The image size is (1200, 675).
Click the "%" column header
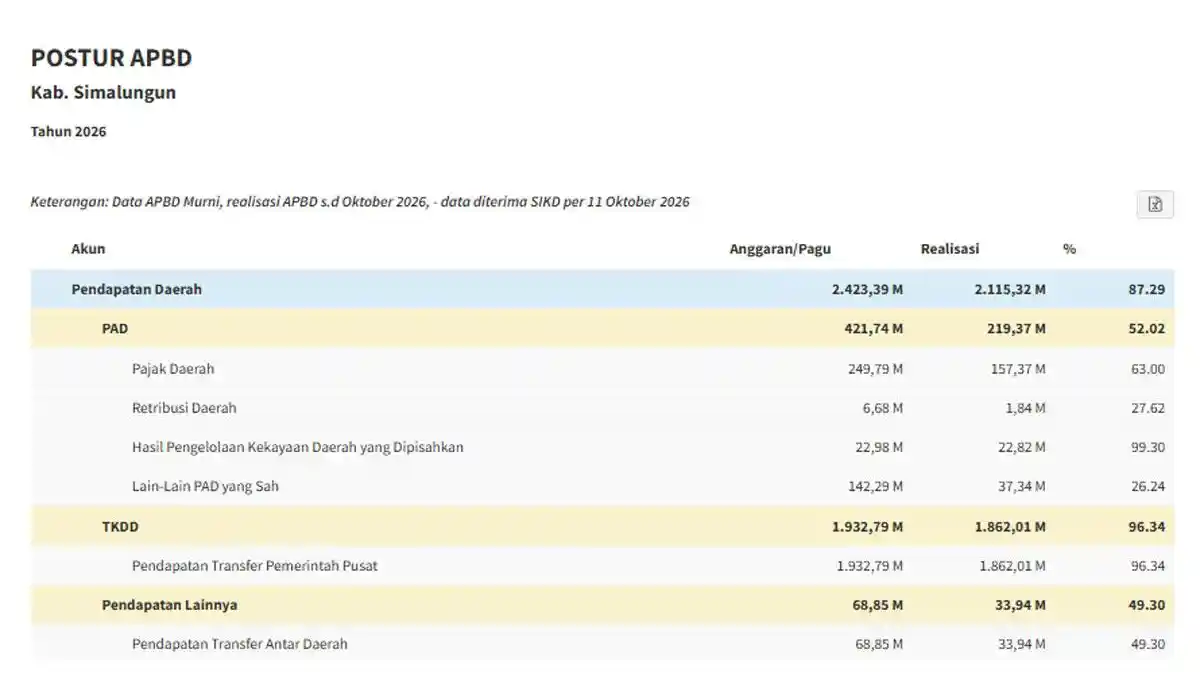(x=1069, y=249)
